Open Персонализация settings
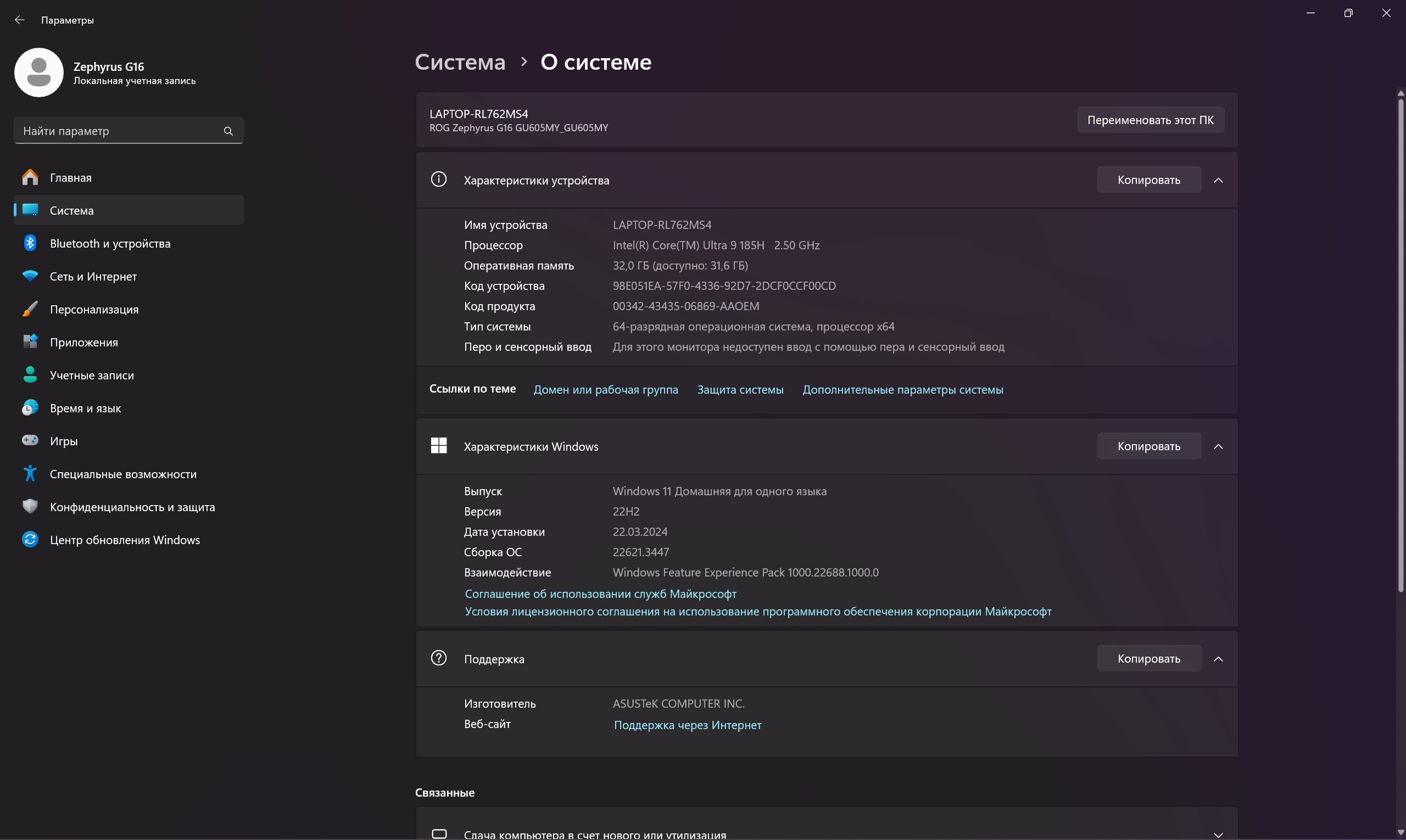Viewport: 1406px width, 840px height. point(129,309)
